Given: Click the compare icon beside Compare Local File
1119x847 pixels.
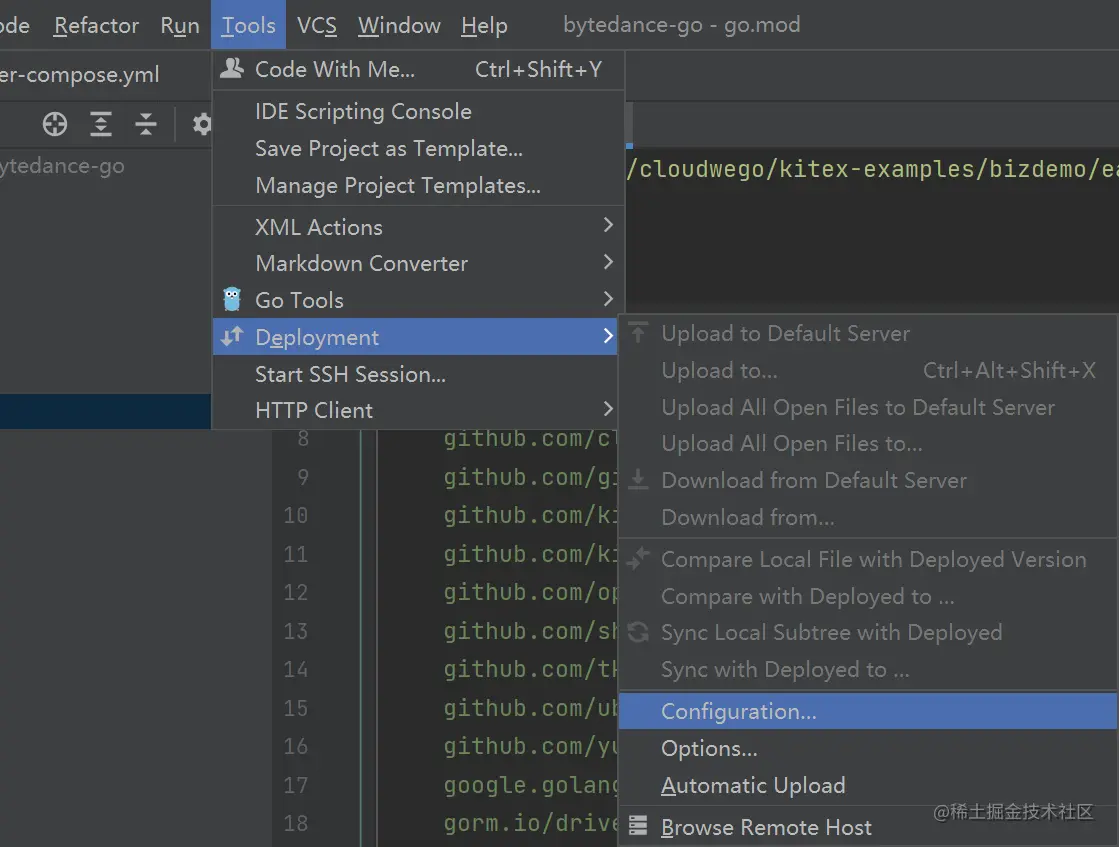Looking at the screenshot, I should click(638, 558).
